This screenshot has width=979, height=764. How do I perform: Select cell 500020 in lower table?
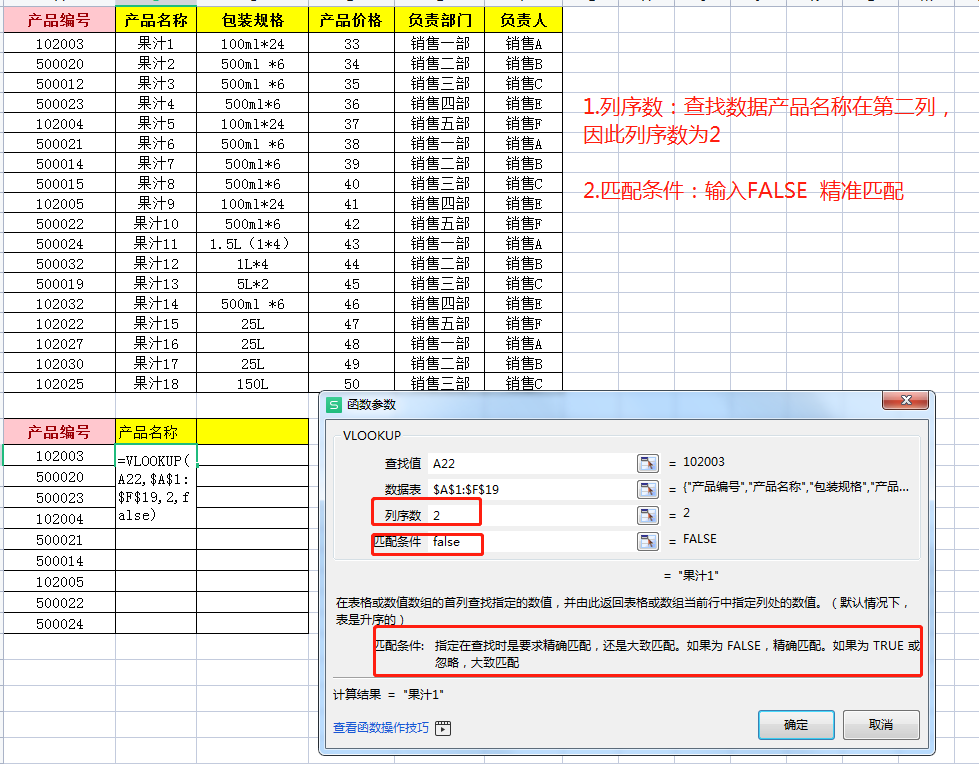coord(59,476)
